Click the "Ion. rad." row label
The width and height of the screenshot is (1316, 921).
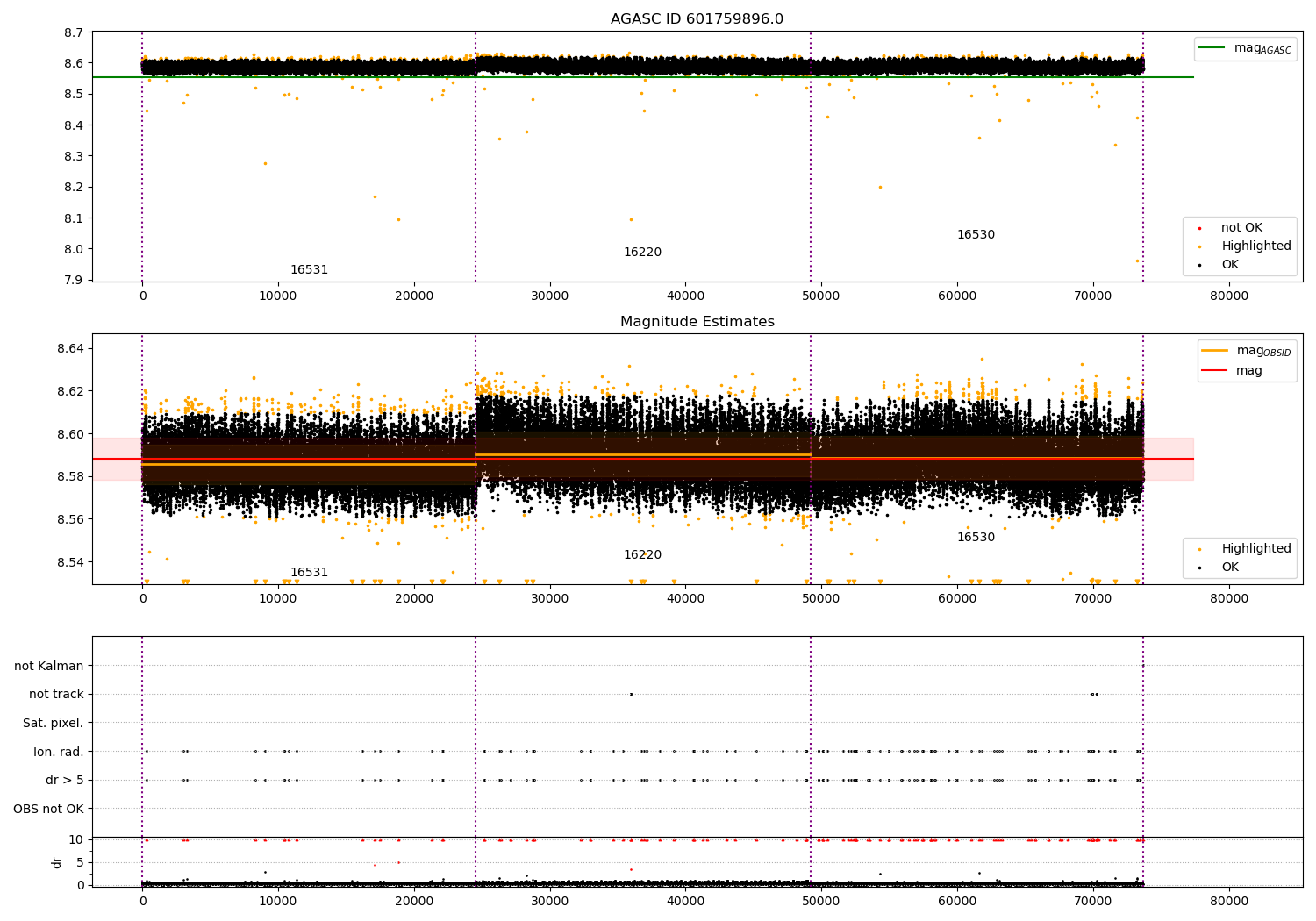click(59, 753)
